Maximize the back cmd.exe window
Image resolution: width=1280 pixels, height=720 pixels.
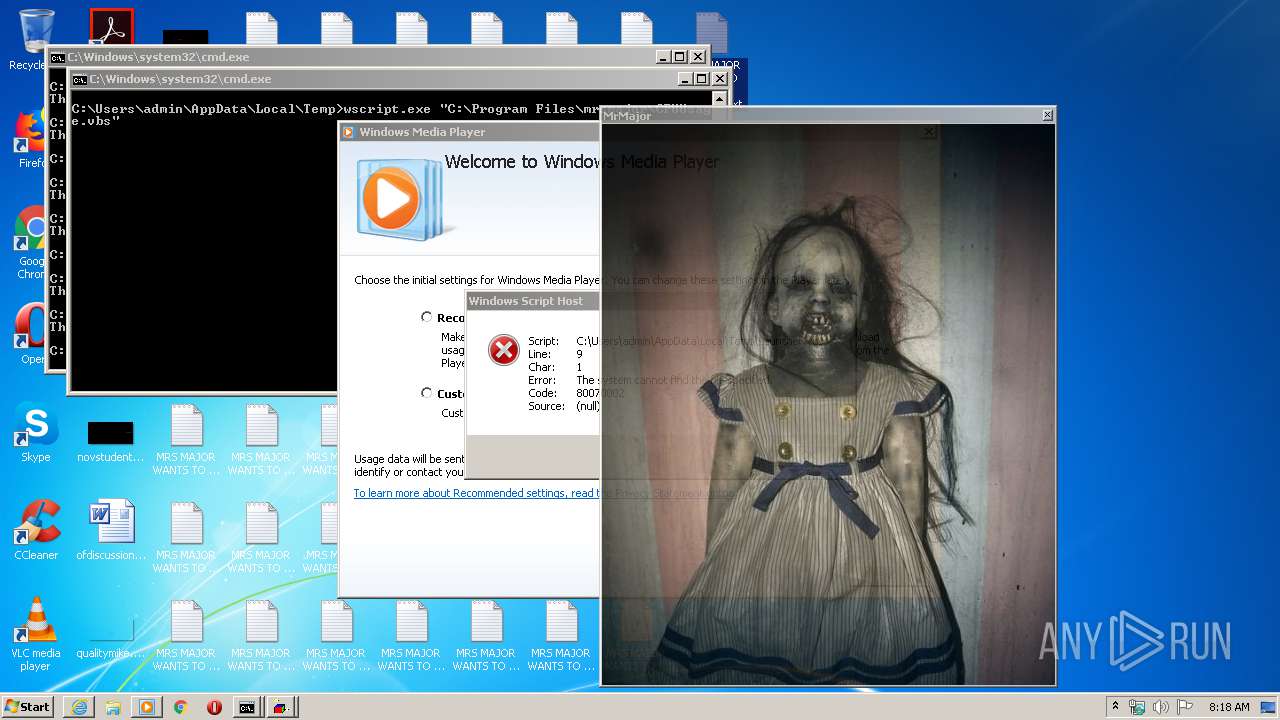tap(680, 57)
